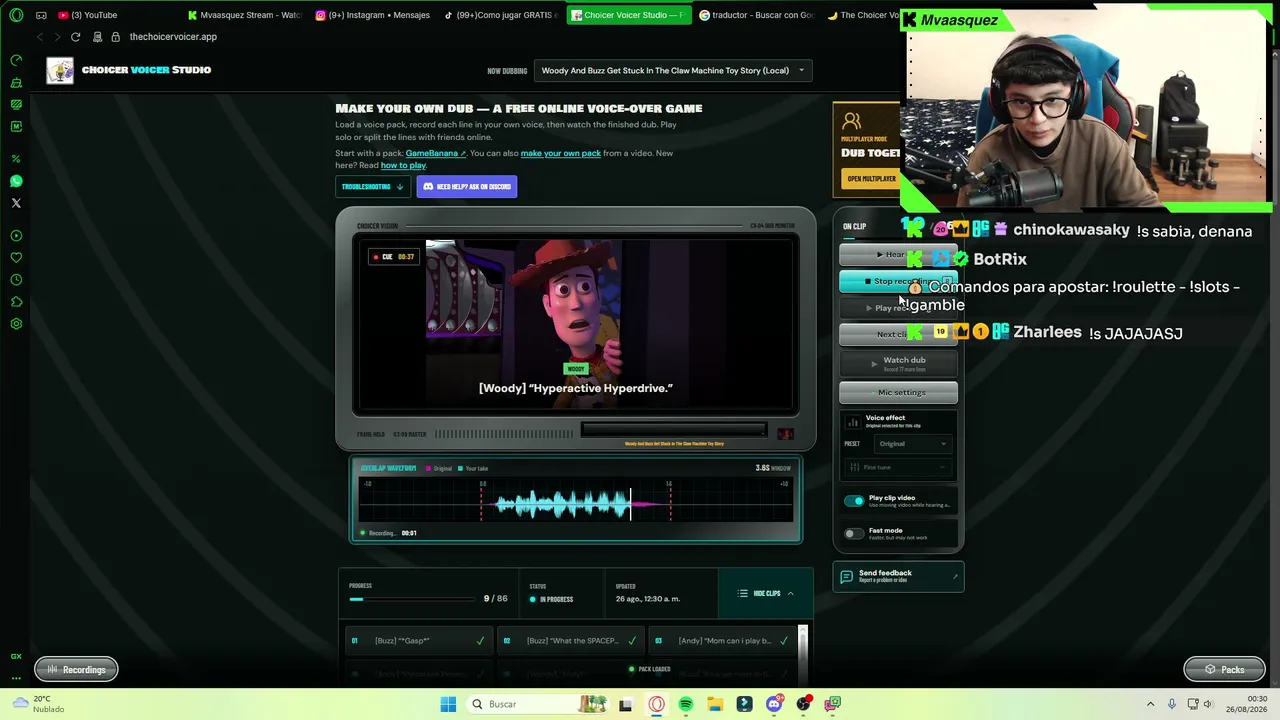Click the address bar thechoicervoicer.app
1280x720 pixels.
[173, 37]
